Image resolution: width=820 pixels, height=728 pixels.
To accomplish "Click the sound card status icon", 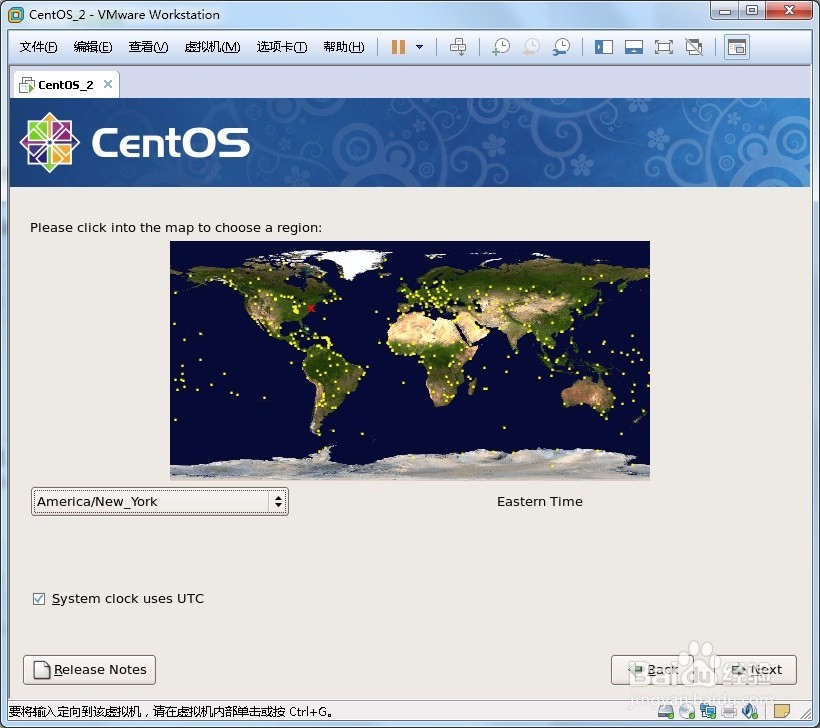I will point(749,712).
